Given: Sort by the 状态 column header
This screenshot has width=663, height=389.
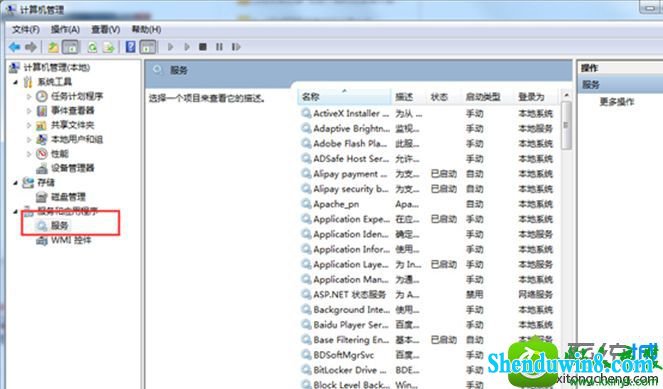Looking at the screenshot, I should [x=444, y=97].
